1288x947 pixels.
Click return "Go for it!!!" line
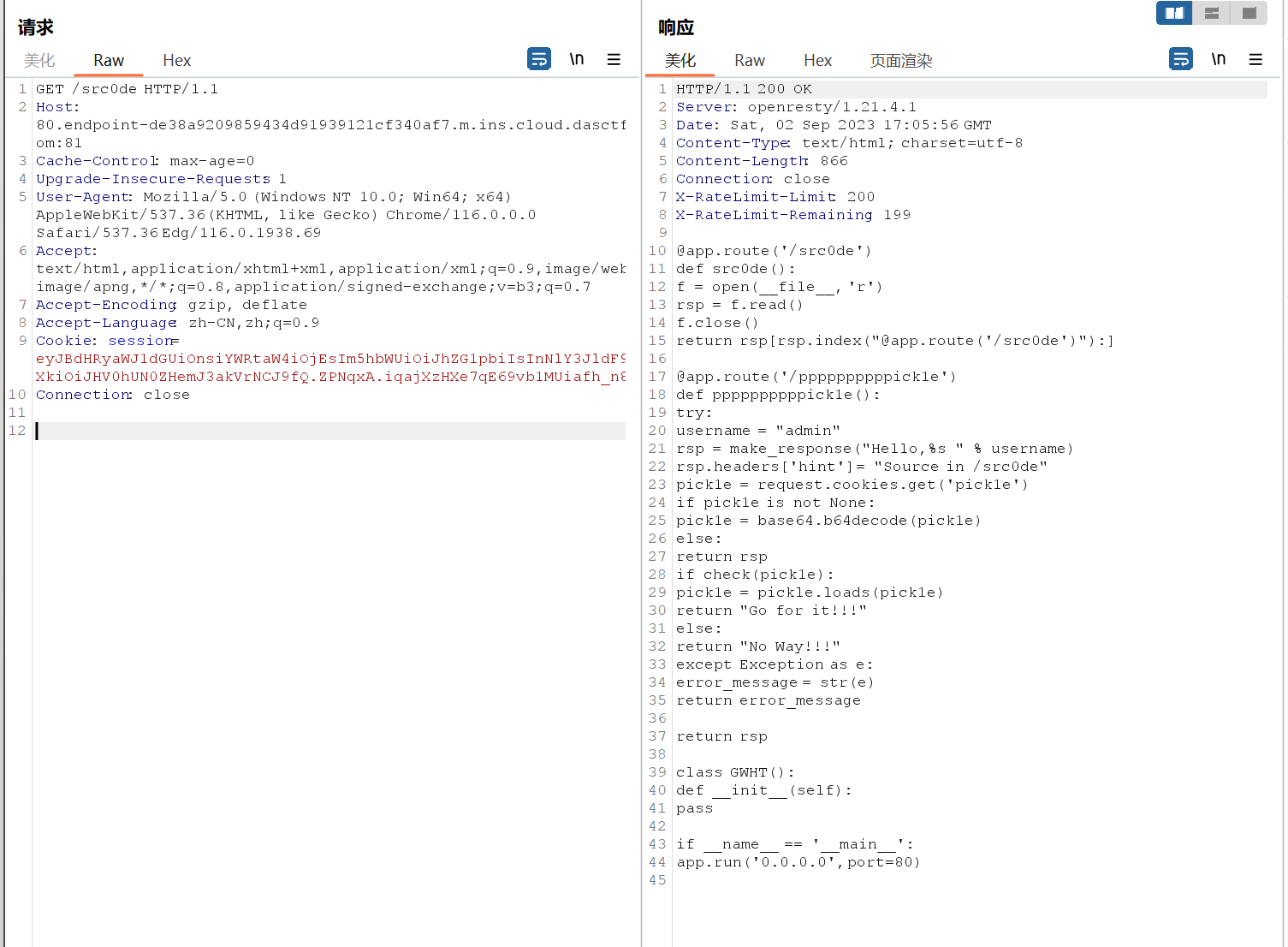point(771,610)
